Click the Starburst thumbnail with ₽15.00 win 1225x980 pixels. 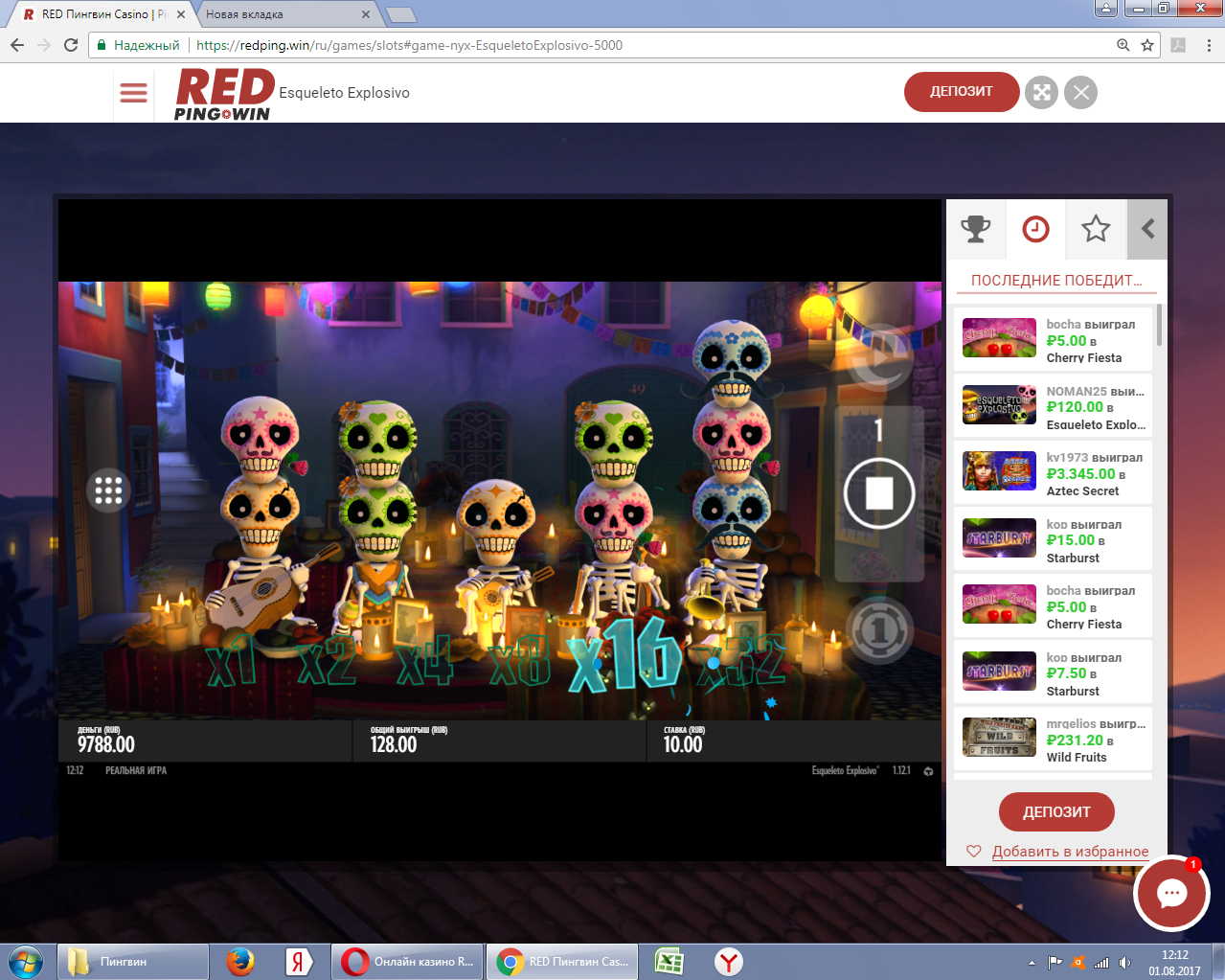(x=999, y=538)
